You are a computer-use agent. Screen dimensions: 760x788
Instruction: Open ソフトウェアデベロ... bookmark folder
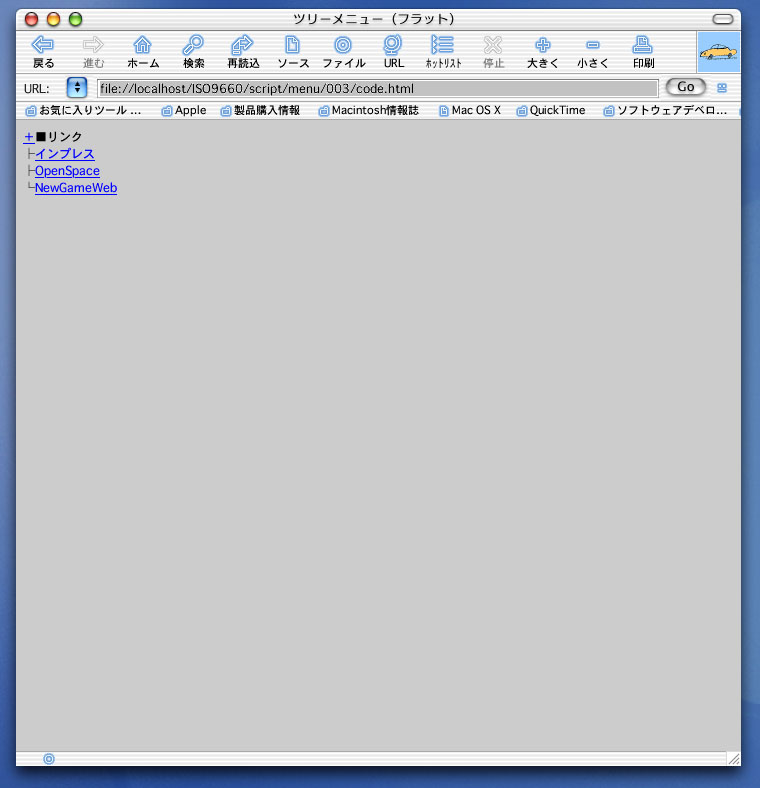[666, 111]
